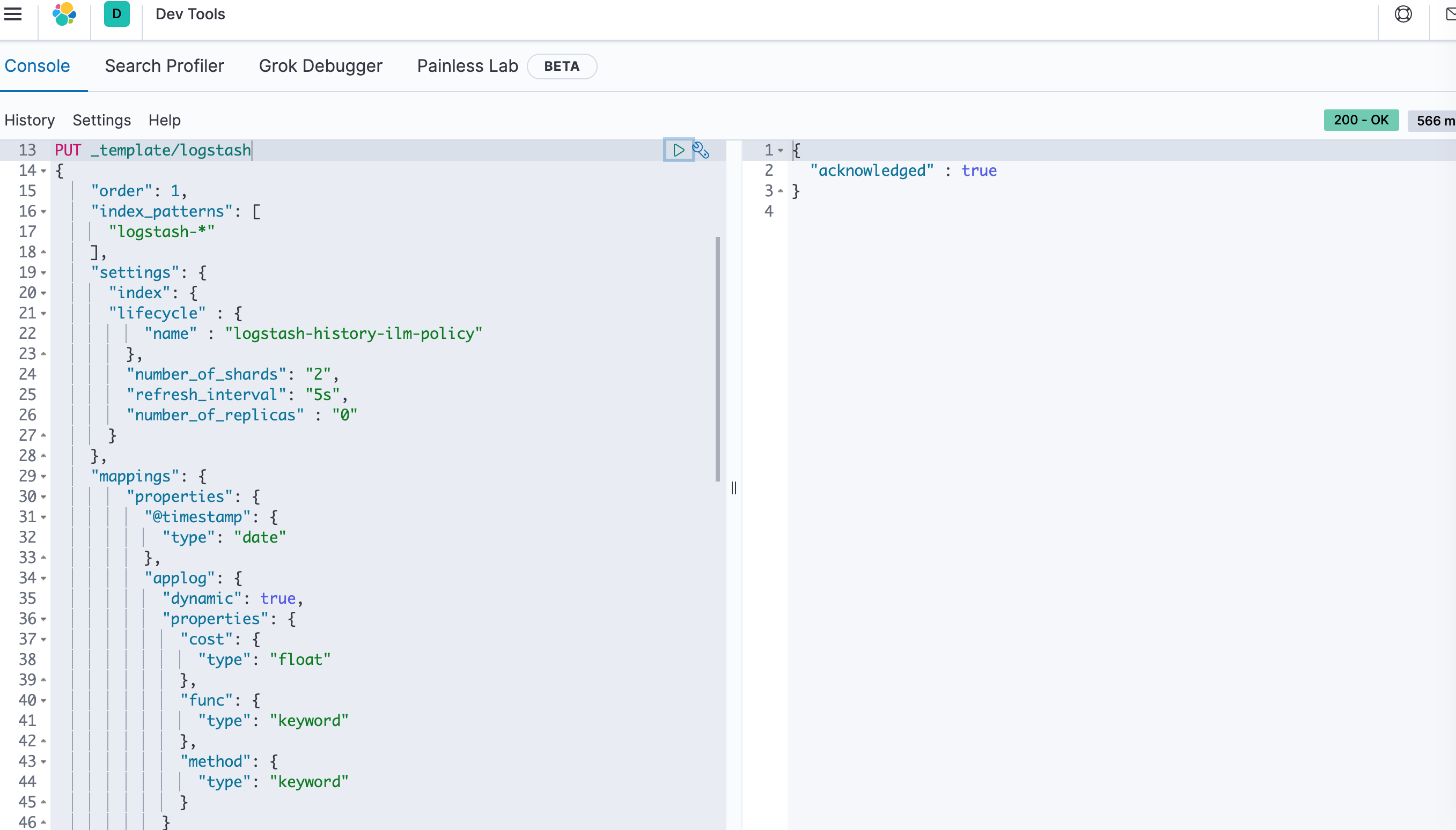This screenshot has height=830, width=1456.
Task: Fold the applog object at line 34
Action: click(x=43, y=578)
